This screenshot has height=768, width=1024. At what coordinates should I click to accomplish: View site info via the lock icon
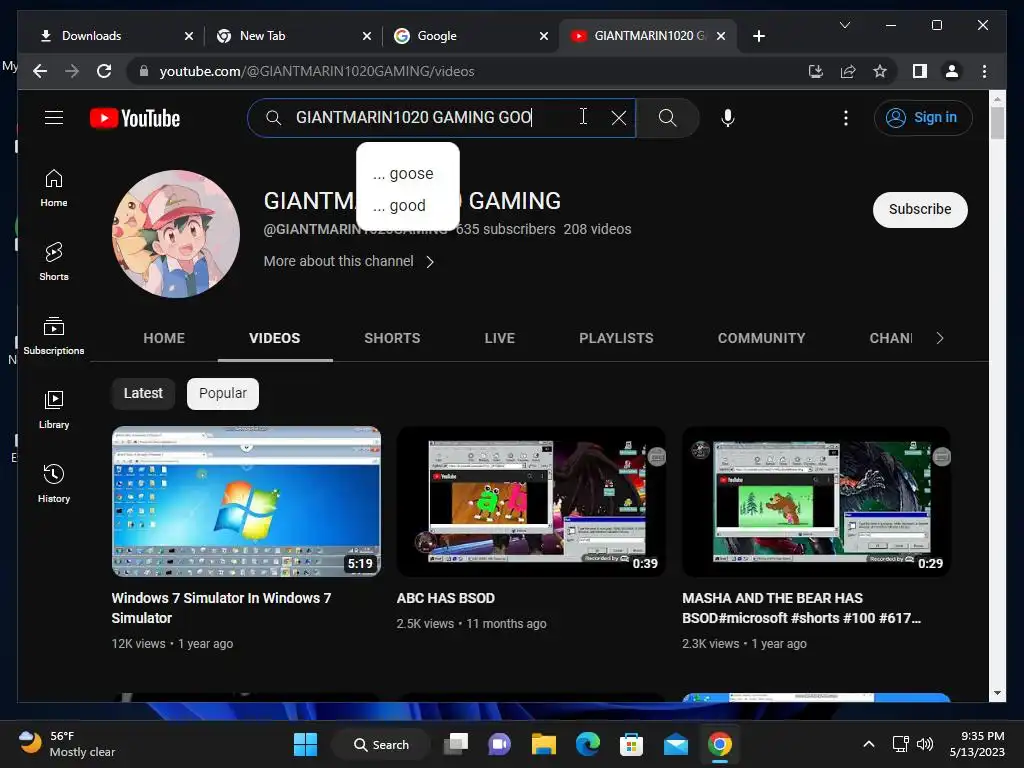click(144, 71)
